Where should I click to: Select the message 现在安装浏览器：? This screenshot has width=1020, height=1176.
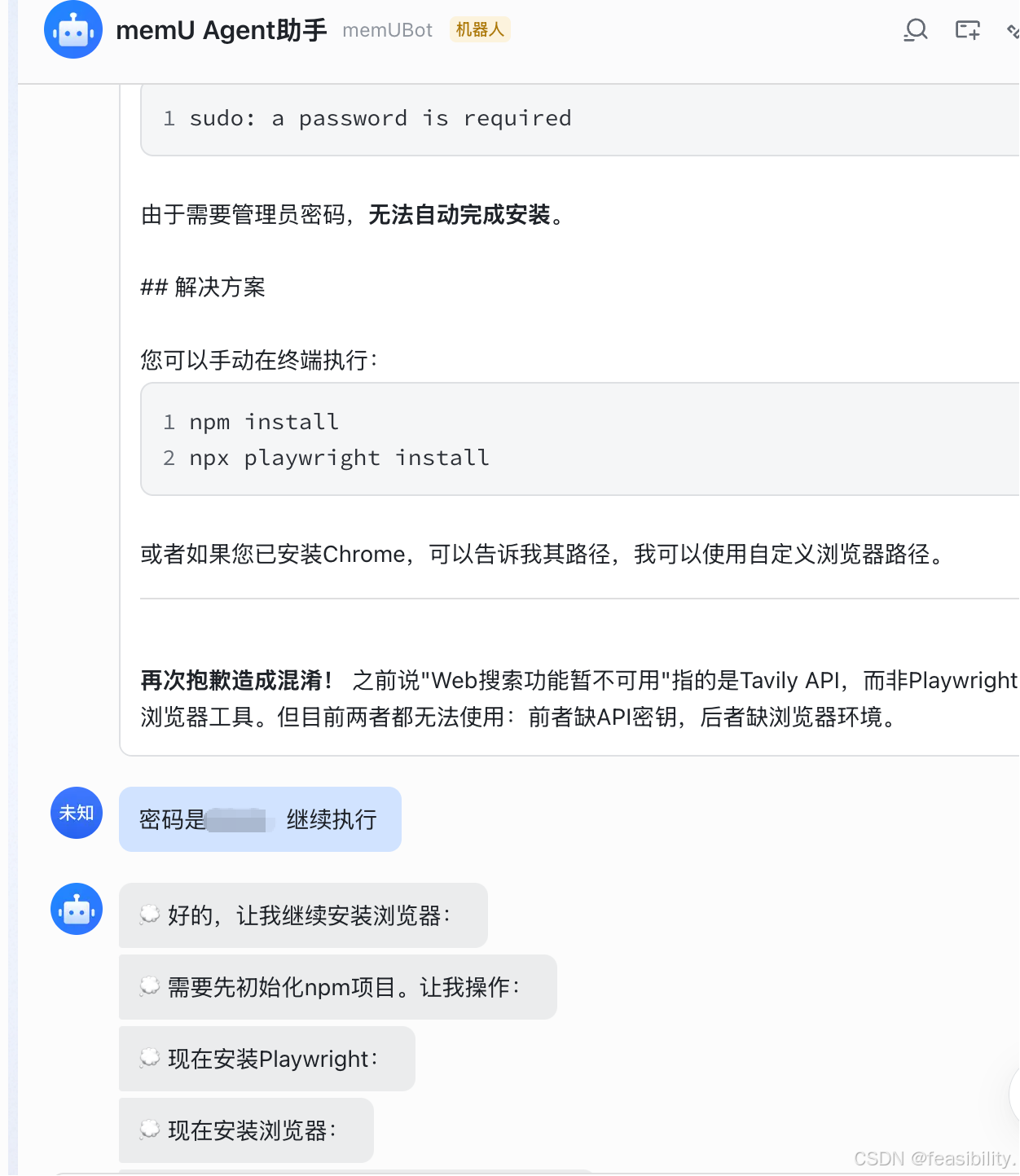pyautogui.click(x=246, y=1130)
